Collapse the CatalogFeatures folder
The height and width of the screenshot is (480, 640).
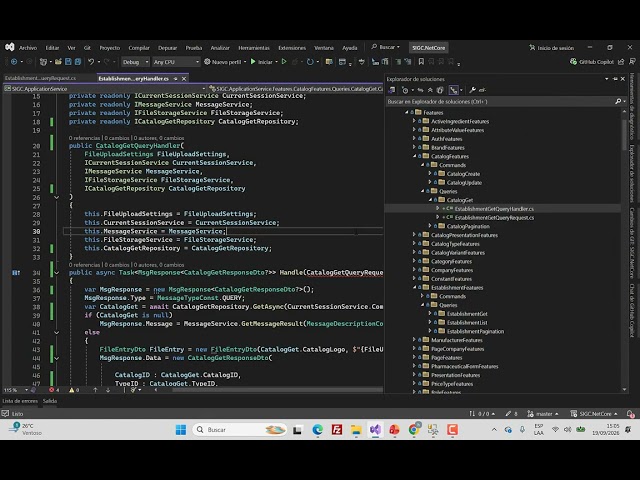tap(414, 156)
